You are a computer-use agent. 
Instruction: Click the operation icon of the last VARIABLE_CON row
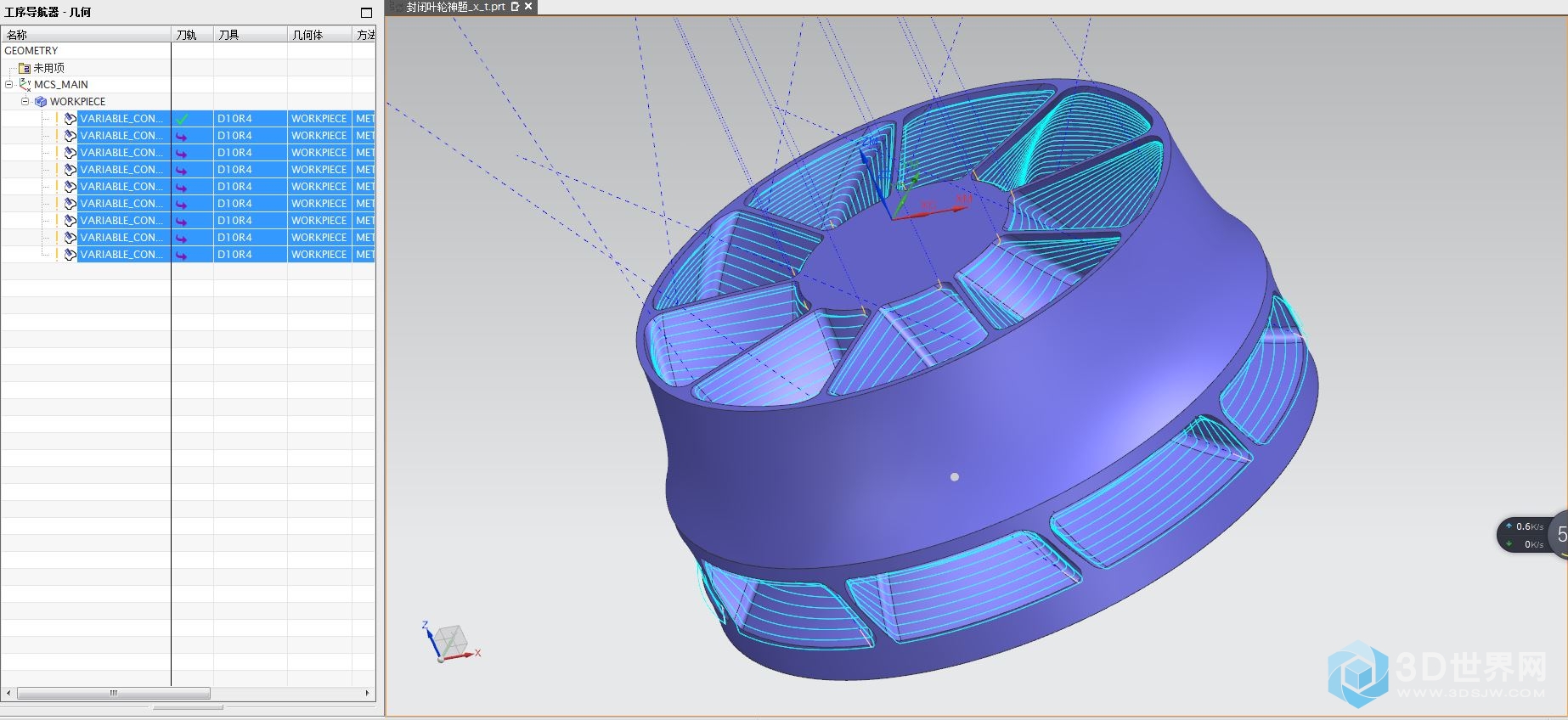pos(71,255)
